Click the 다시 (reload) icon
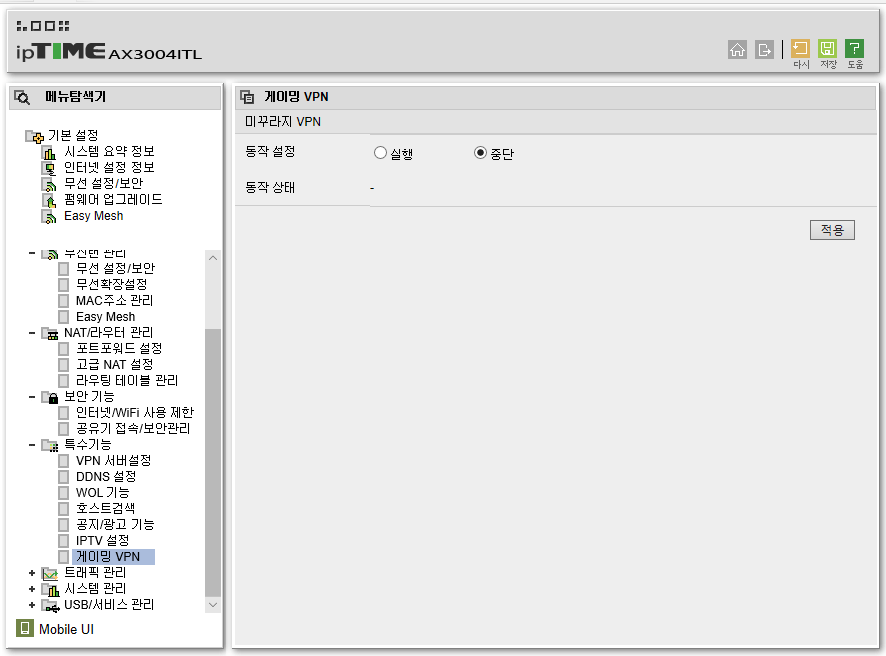 click(x=801, y=49)
